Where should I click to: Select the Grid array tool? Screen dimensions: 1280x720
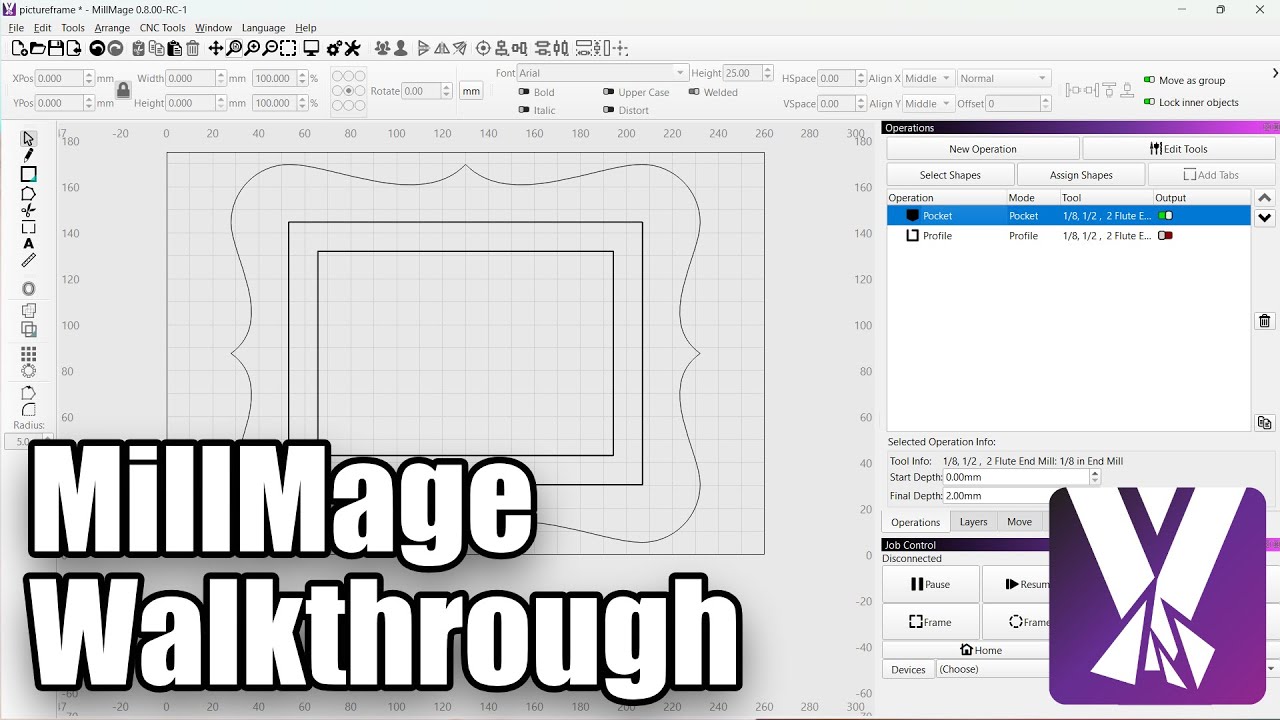tap(28, 354)
